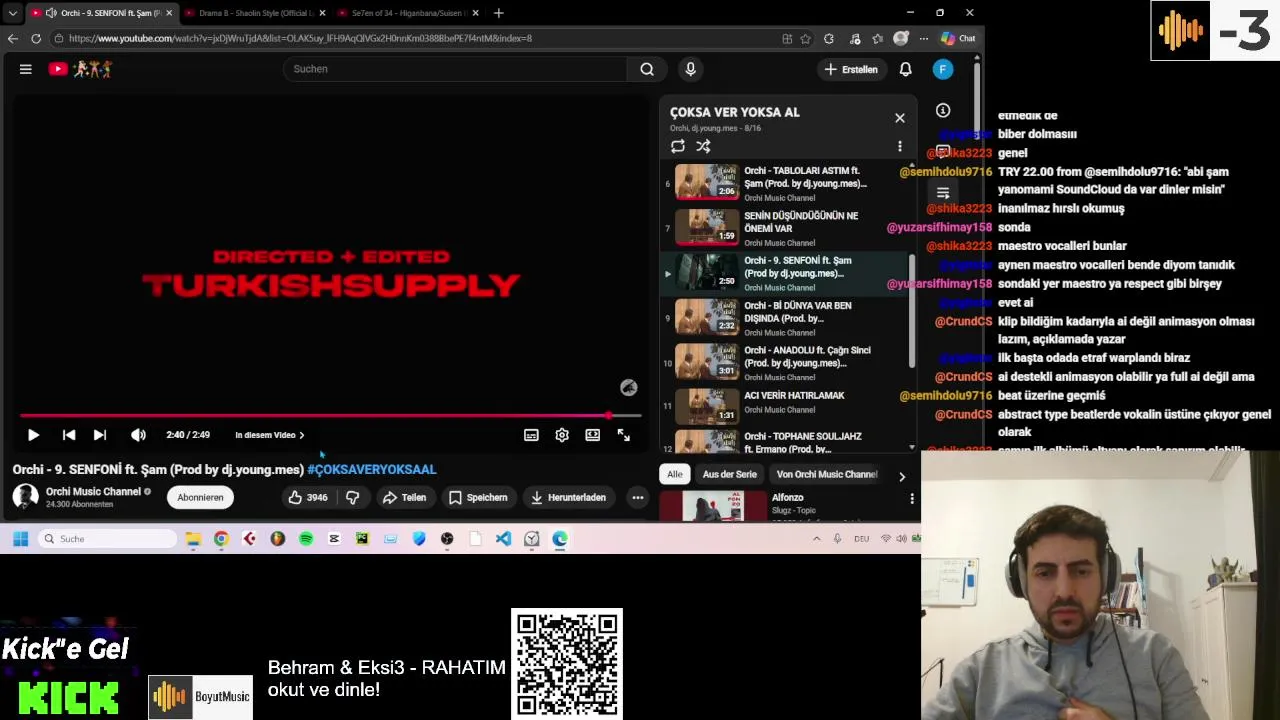The height and width of the screenshot is (720, 1280).
Task: Save the video with Speichern
Action: tap(478, 497)
